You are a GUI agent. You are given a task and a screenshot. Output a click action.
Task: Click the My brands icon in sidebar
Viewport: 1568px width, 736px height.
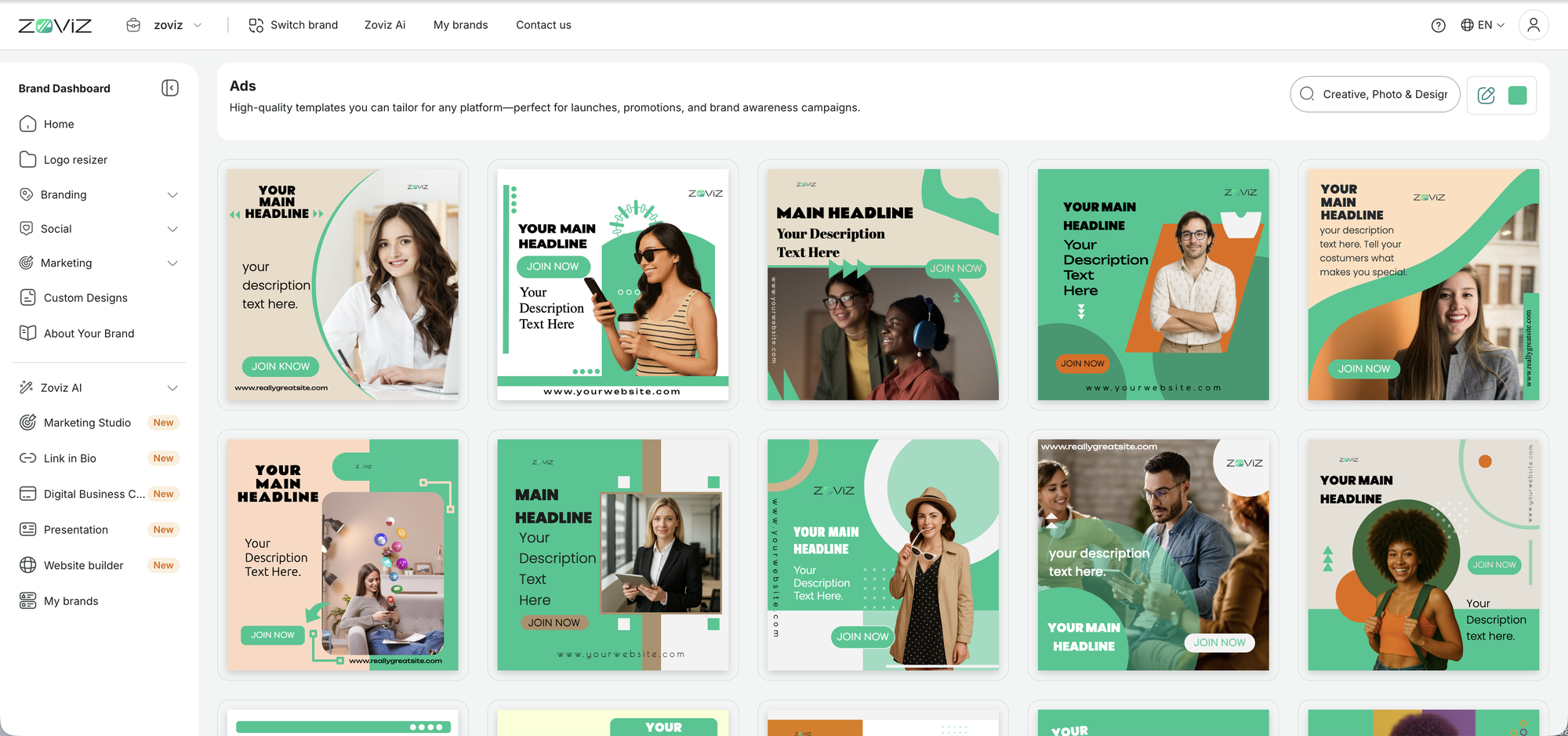(27, 600)
